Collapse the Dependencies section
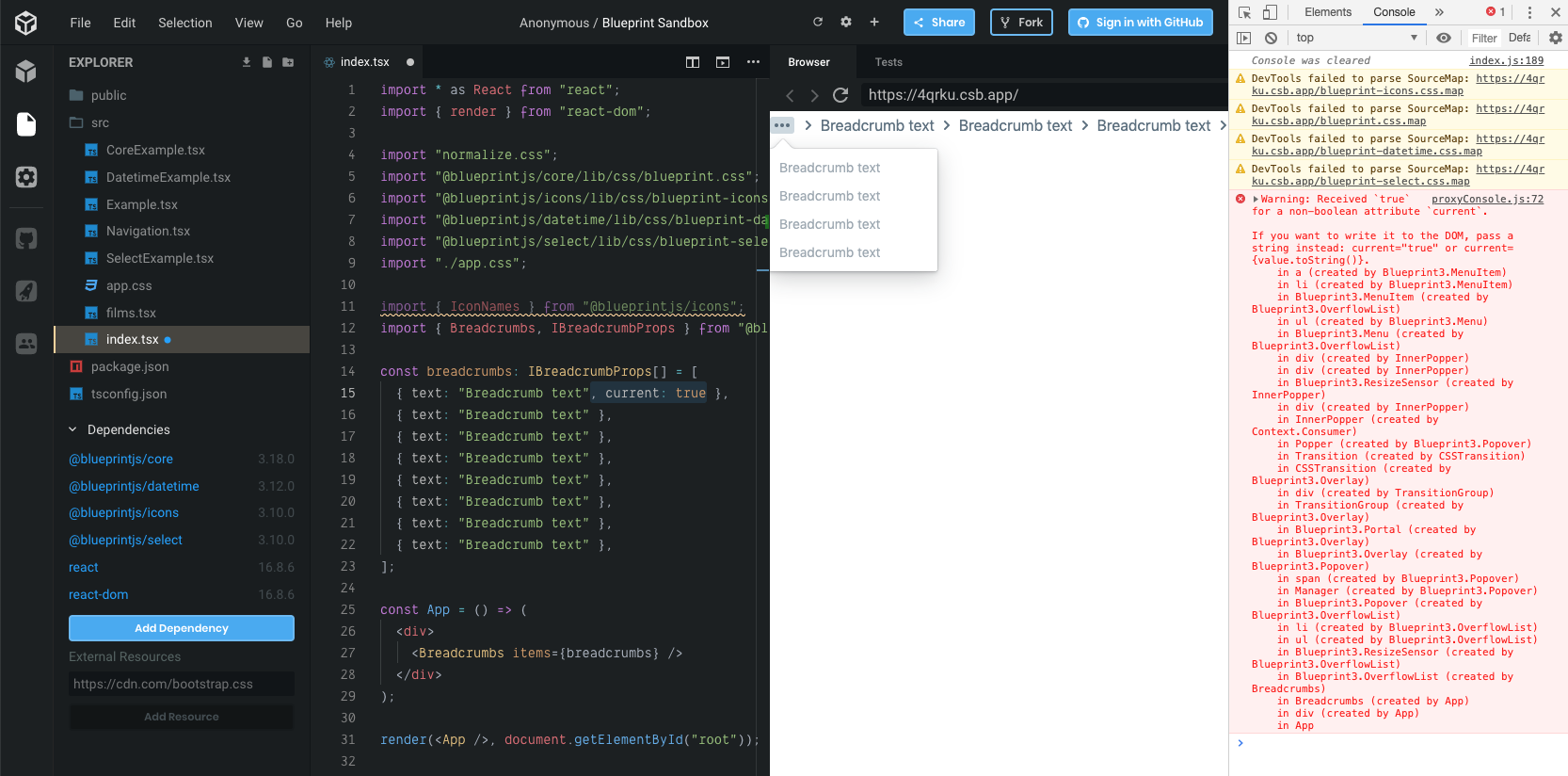 (119, 429)
